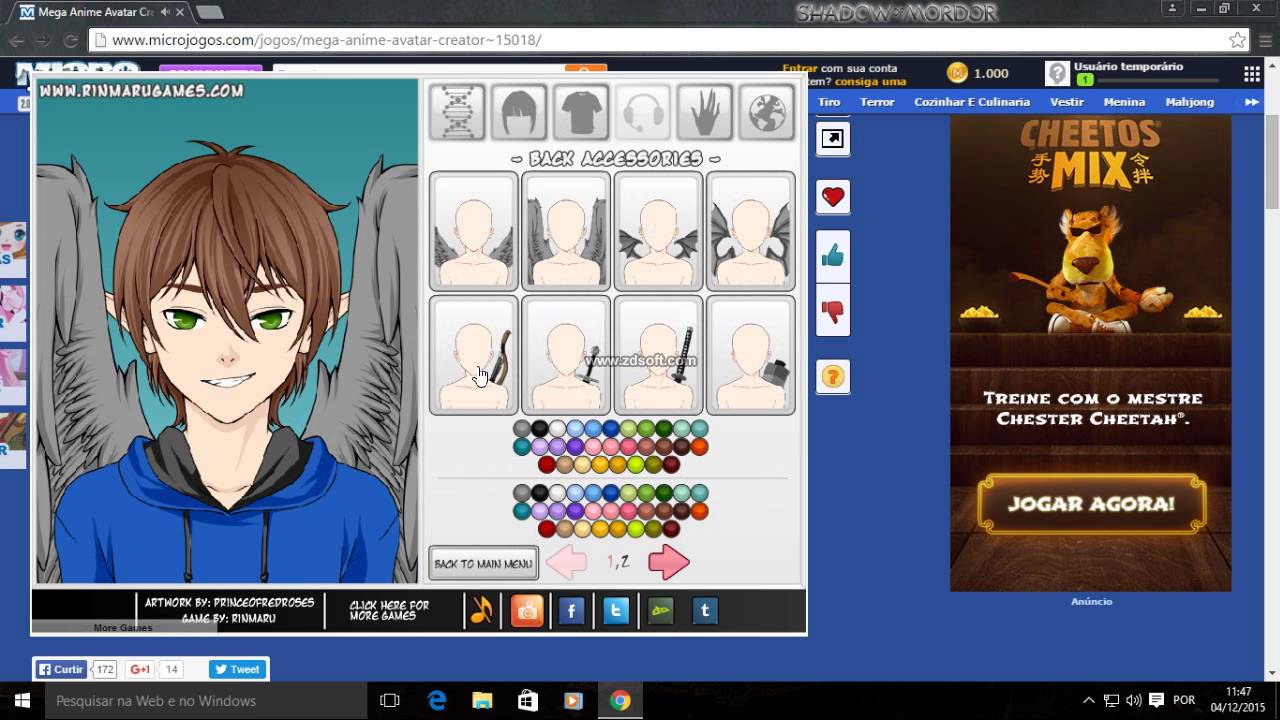
Task: Open the Terror category in site menu
Action: [877, 102]
